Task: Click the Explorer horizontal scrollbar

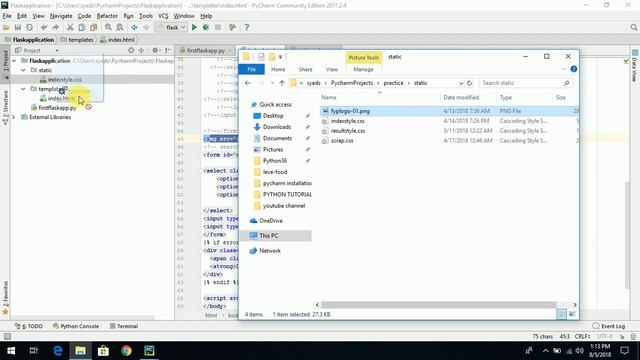Action: [439, 305]
